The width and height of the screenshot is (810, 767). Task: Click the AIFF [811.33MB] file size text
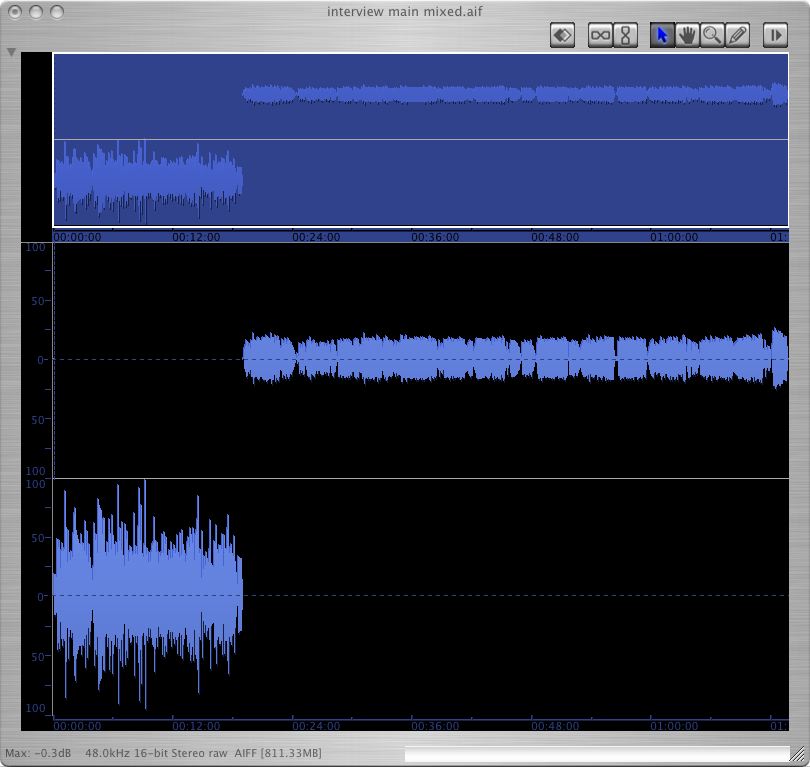pos(278,753)
